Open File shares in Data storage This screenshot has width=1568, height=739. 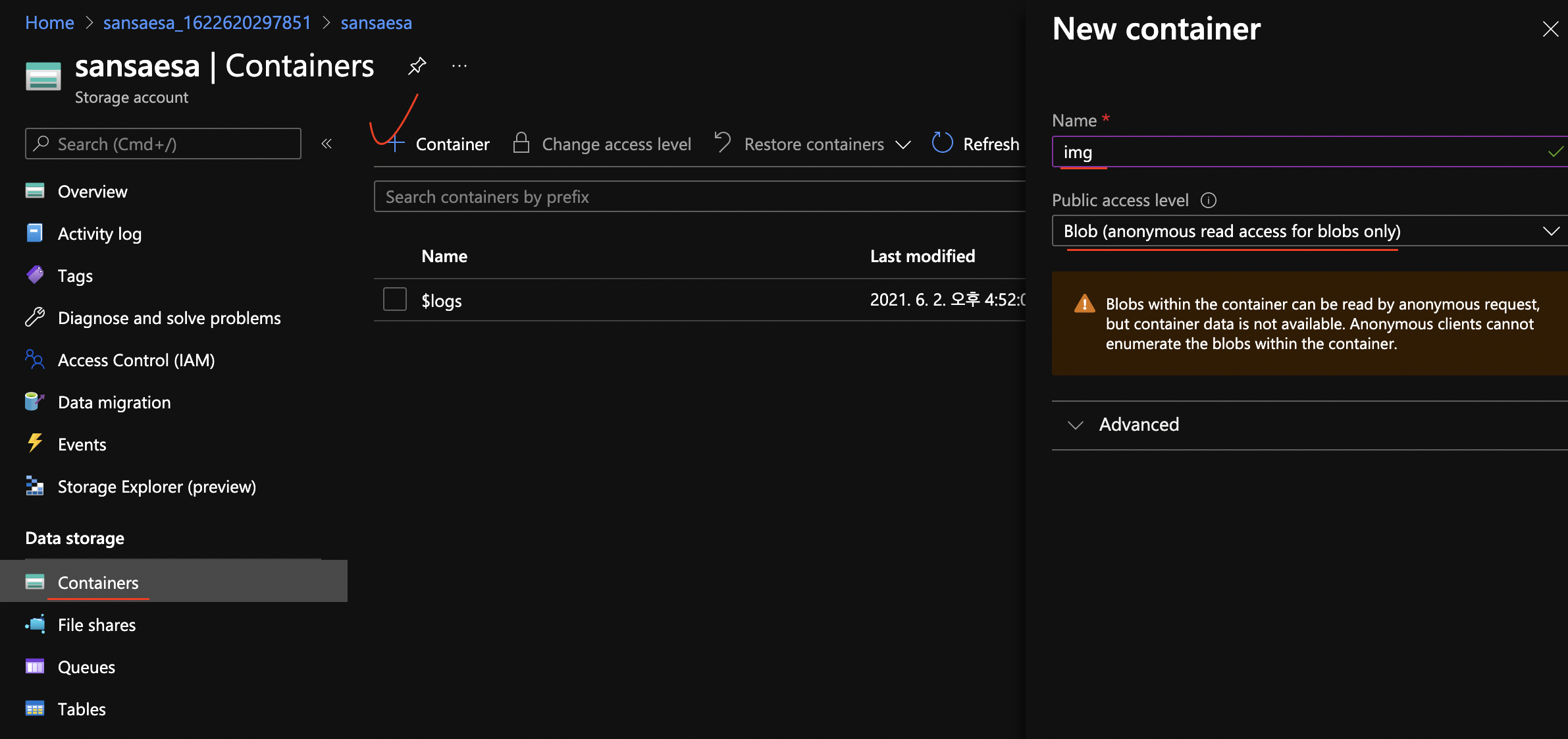point(97,625)
